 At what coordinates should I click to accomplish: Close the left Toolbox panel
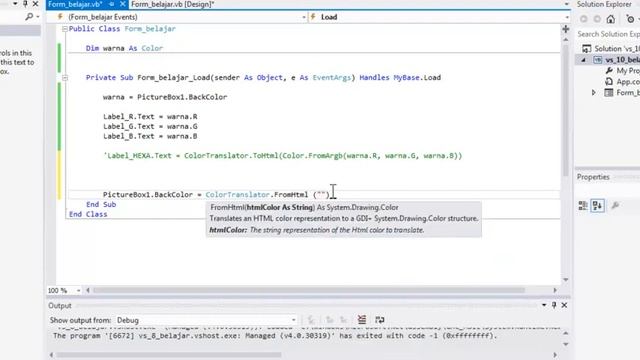coord(36,4)
